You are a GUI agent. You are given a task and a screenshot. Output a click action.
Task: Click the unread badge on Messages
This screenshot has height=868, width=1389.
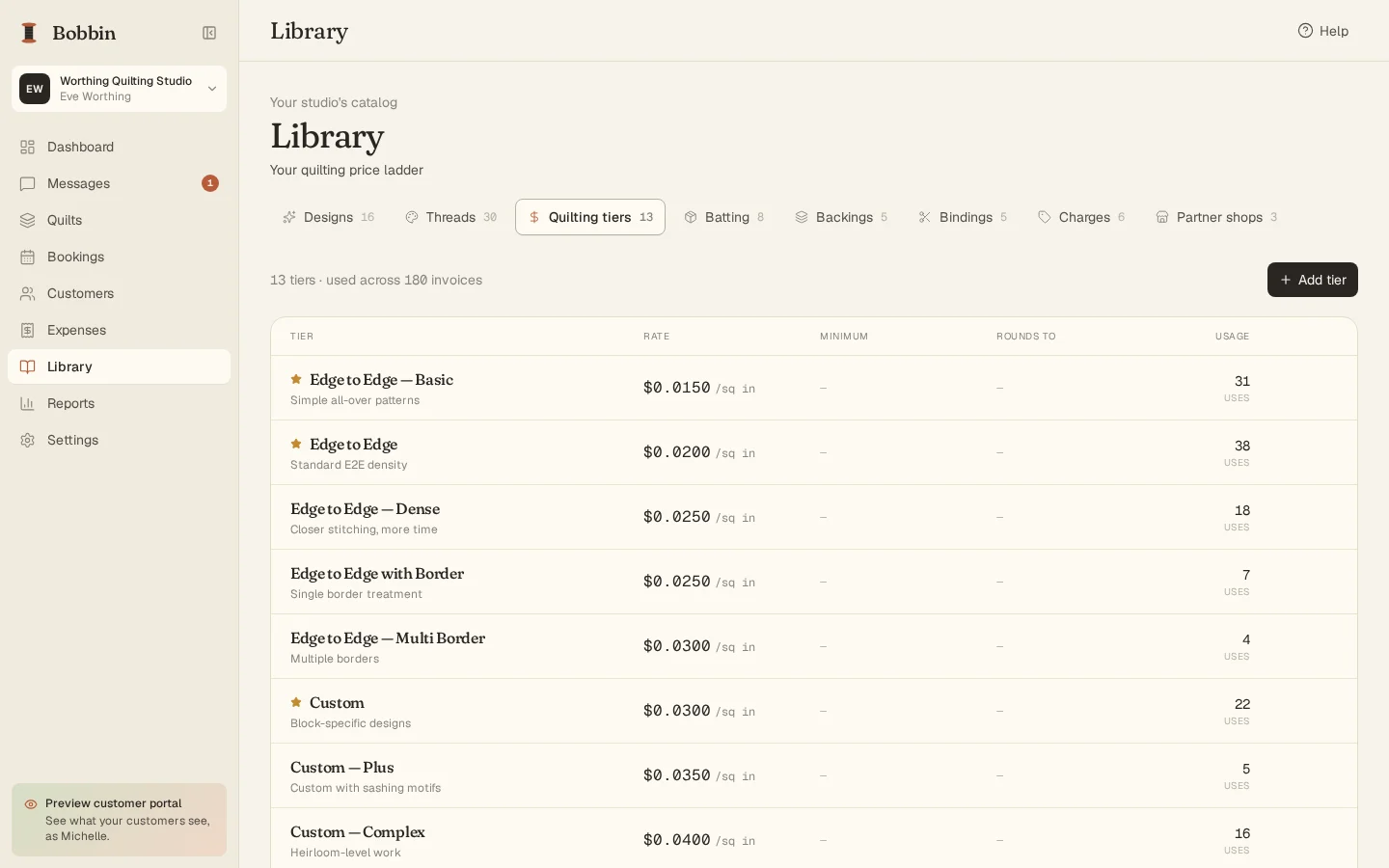(210, 183)
